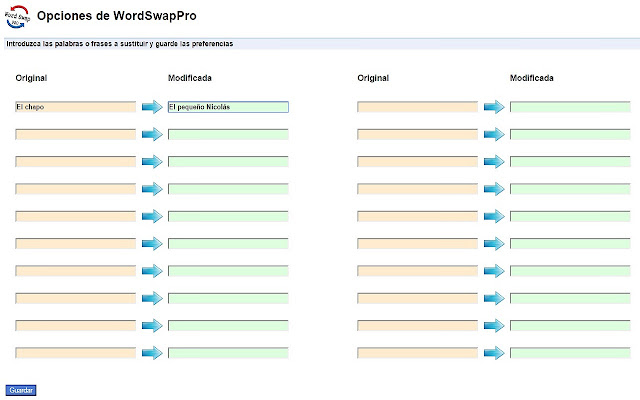The height and width of the screenshot is (400, 640).
Task: Click the Original header of the right-hand group
Action: tap(373, 78)
